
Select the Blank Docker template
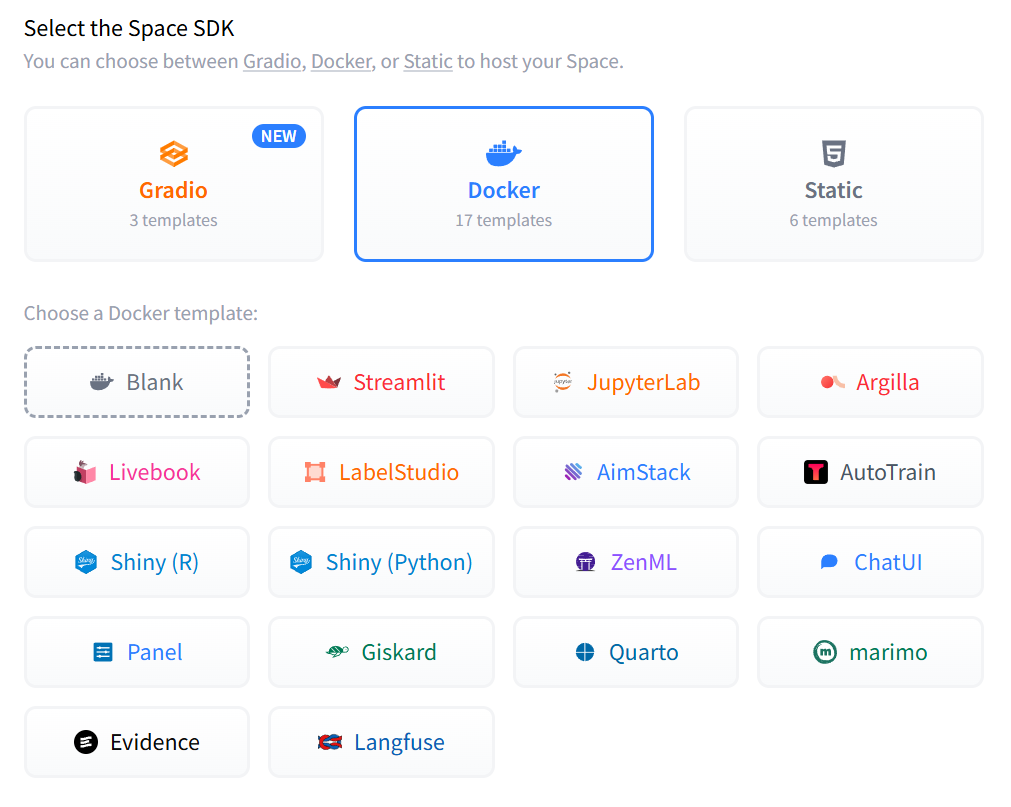click(x=137, y=382)
